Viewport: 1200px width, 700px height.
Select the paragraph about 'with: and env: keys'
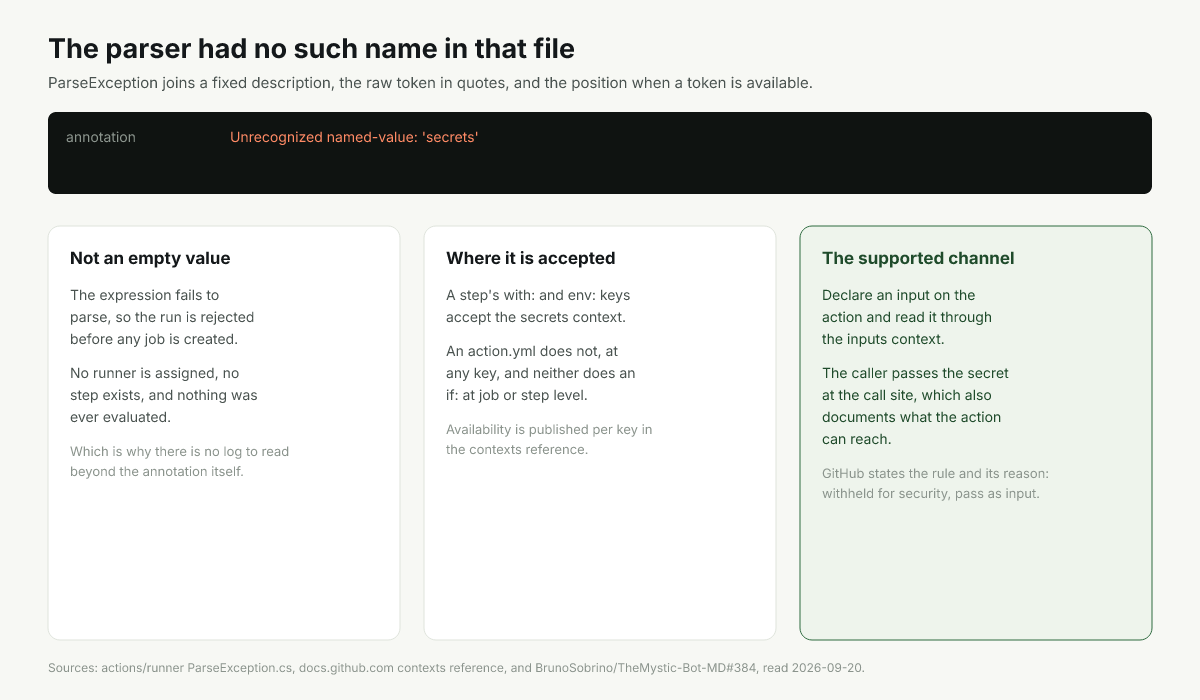pyautogui.click(x=538, y=306)
